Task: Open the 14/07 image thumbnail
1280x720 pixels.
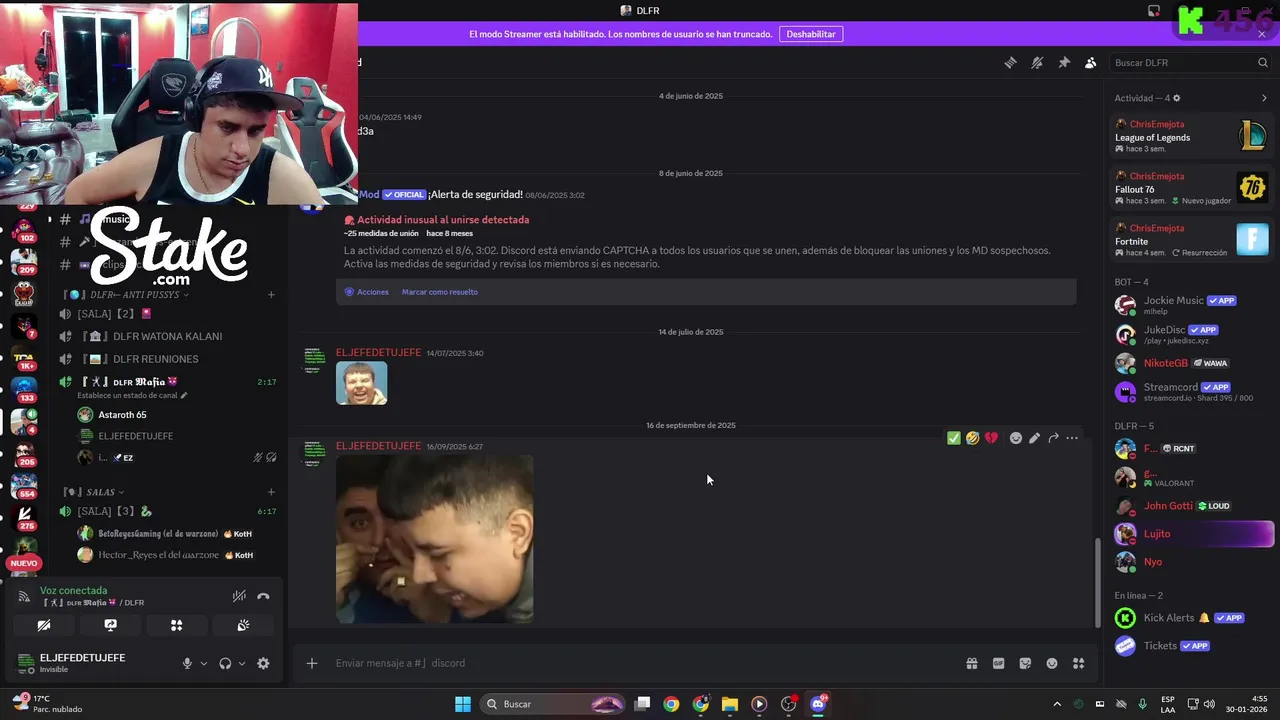Action: coord(361,383)
